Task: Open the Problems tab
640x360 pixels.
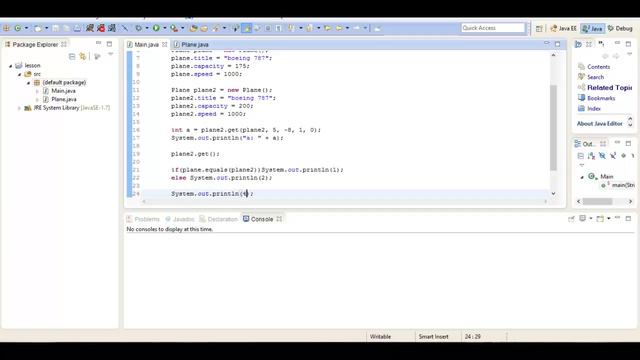Action: coord(143,219)
